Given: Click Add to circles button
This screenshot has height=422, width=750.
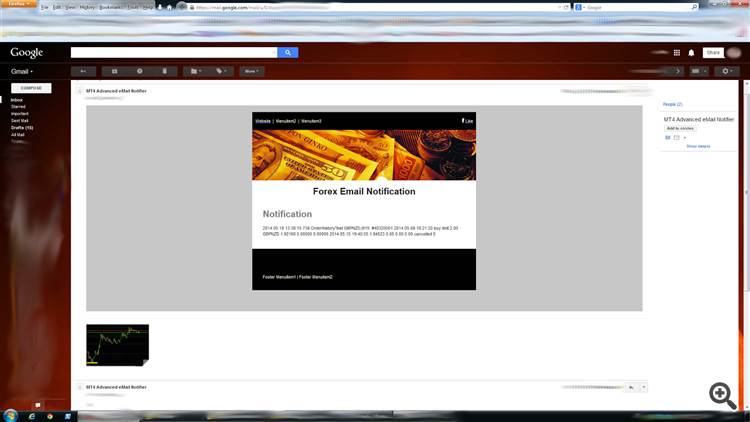Looking at the screenshot, I should coord(680,128).
